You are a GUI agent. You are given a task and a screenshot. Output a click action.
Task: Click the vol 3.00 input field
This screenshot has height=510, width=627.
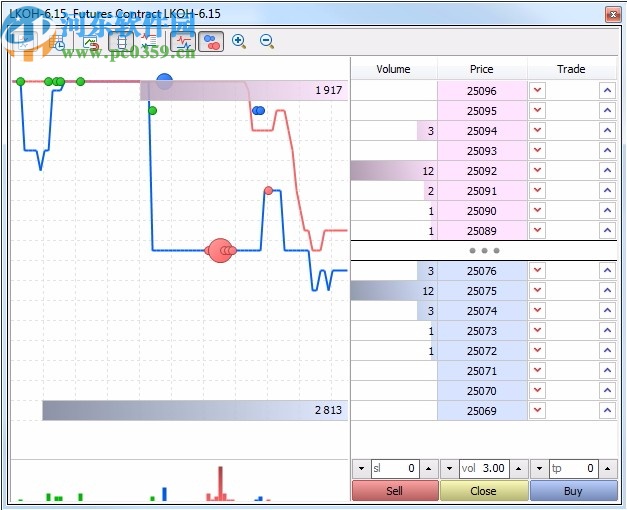pos(484,468)
